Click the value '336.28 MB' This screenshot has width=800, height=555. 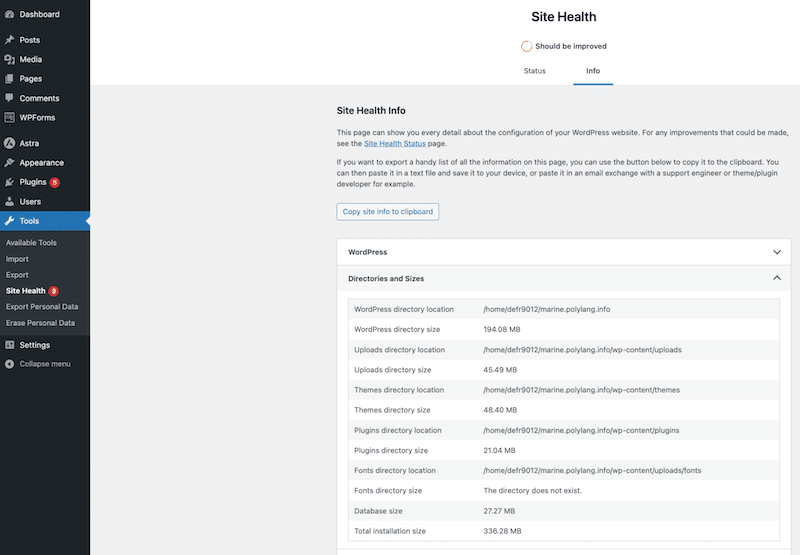click(502, 531)
